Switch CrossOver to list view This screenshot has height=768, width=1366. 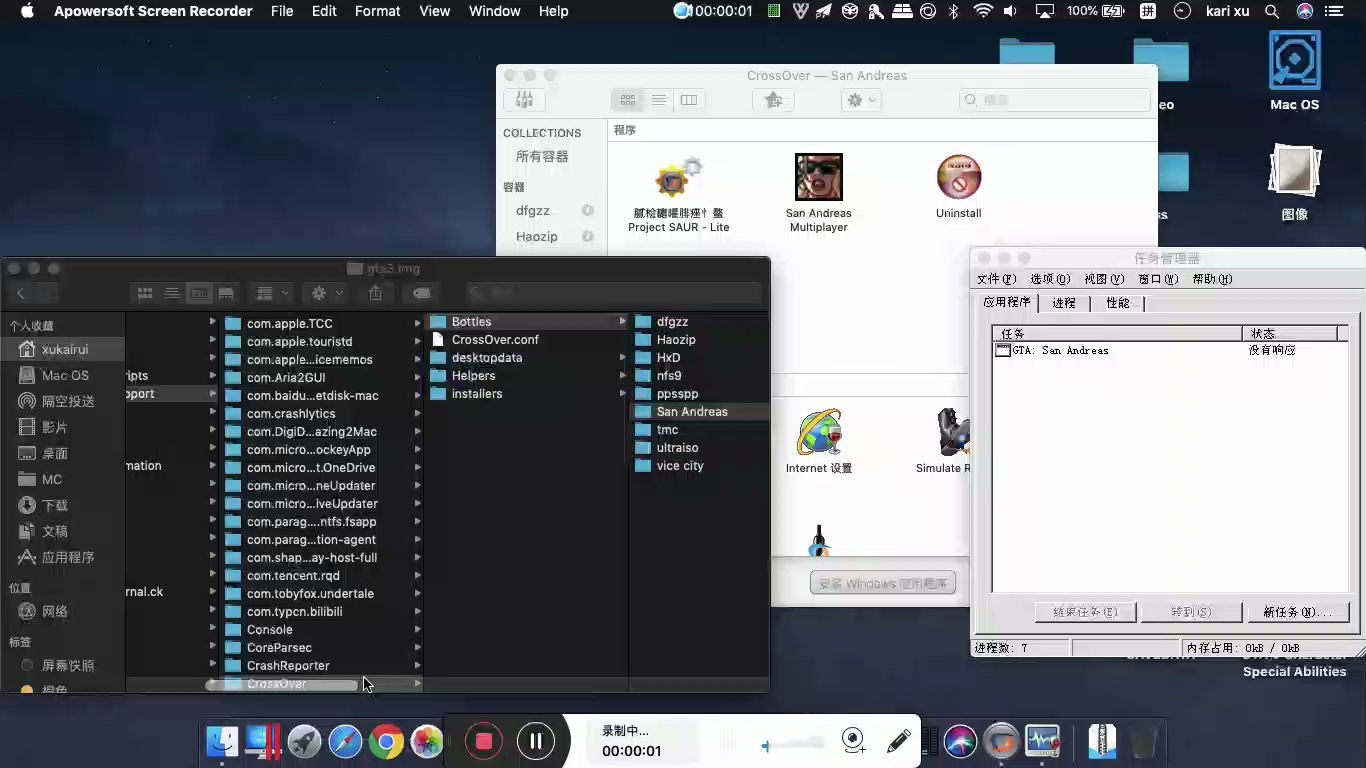pyautogui.click(x=659, y=100)
